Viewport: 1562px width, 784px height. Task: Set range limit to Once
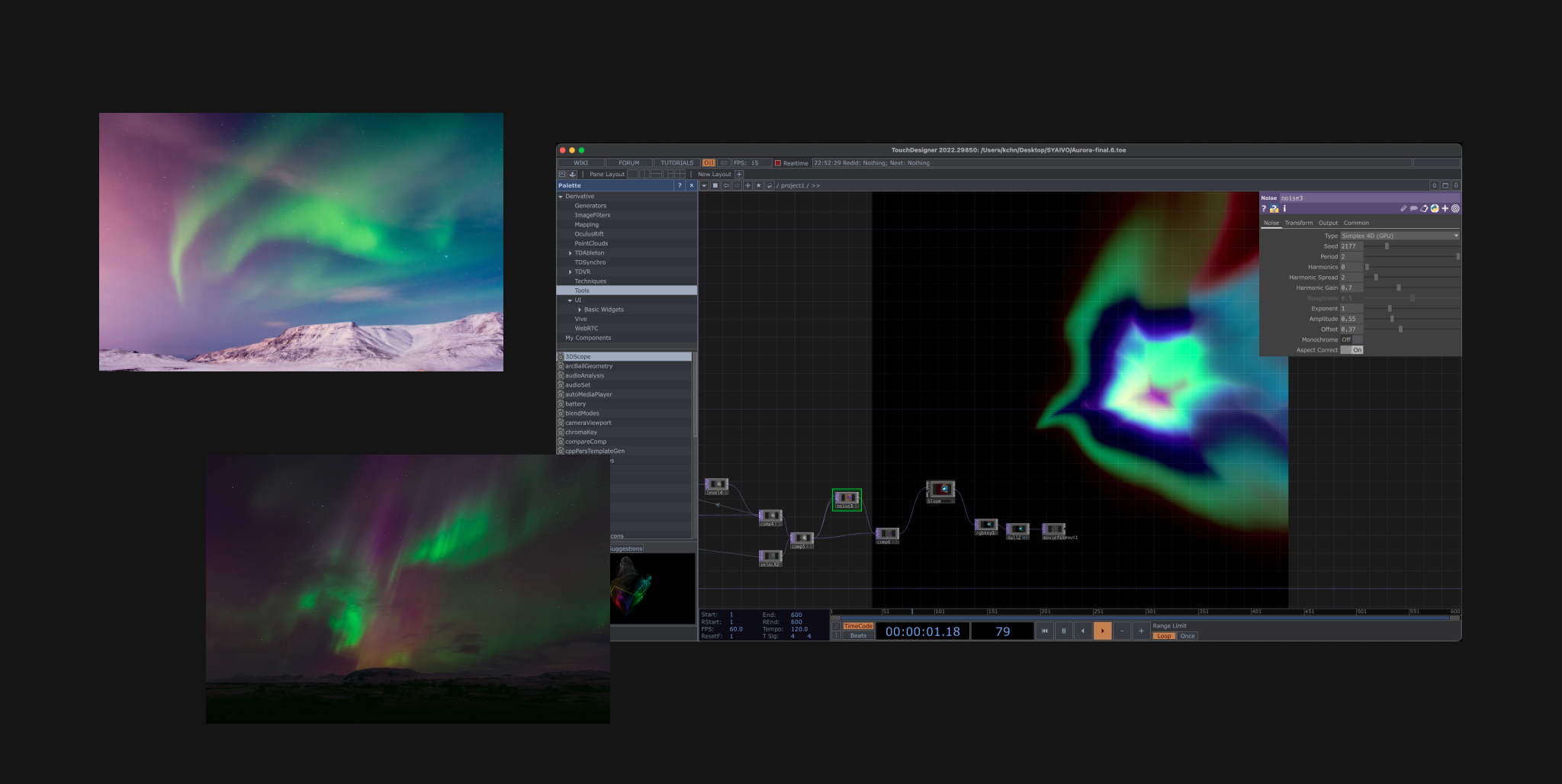point(1187,636)
